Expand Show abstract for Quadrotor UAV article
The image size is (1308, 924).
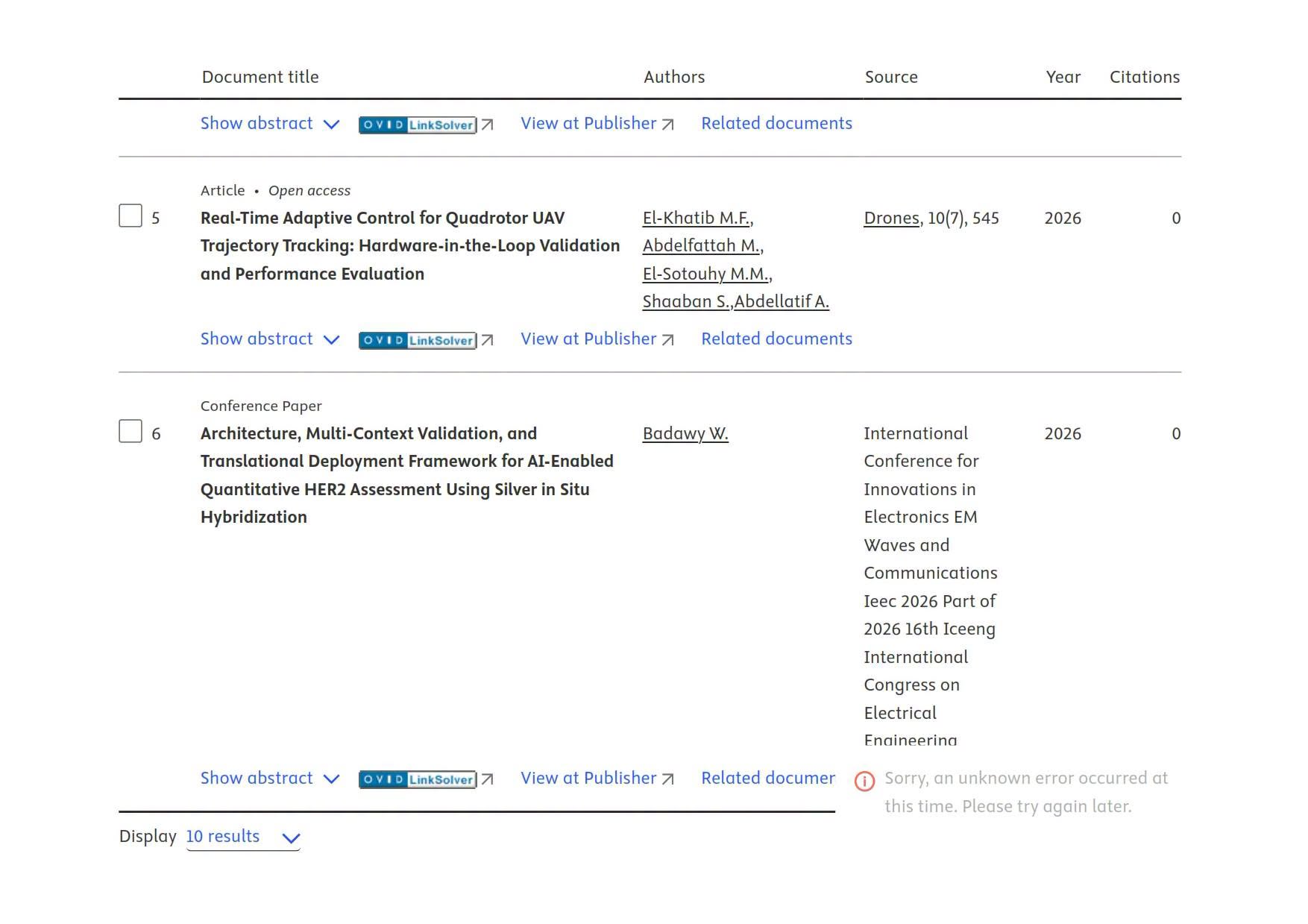click(x=270, y=339)
